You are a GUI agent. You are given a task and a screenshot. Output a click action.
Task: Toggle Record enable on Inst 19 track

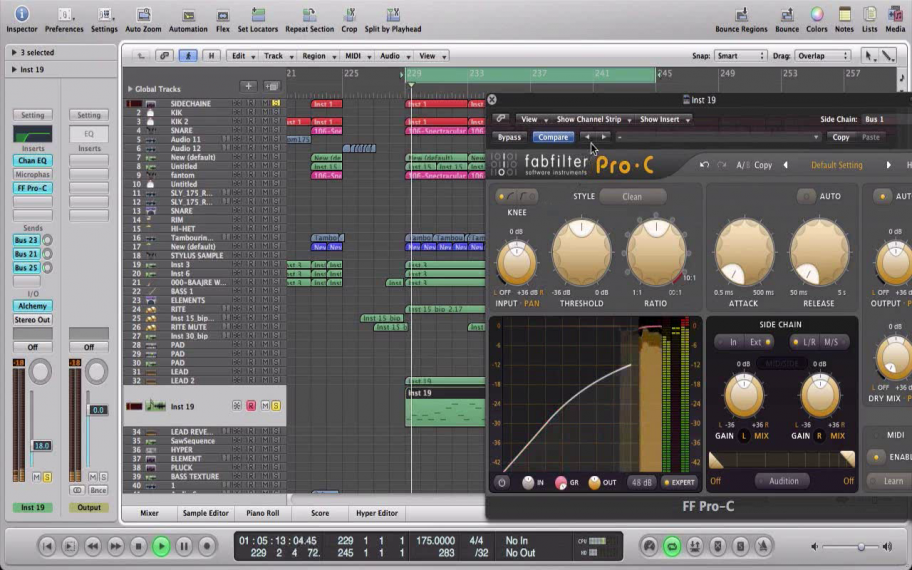[251, 405]
